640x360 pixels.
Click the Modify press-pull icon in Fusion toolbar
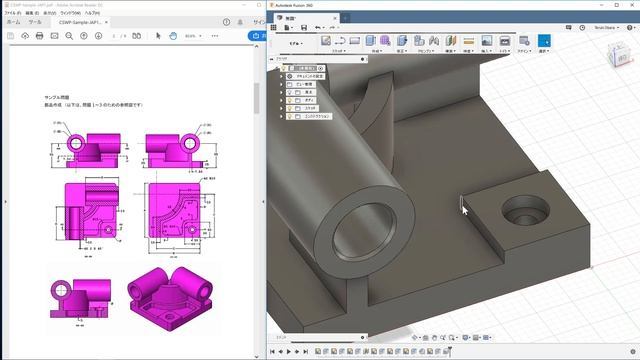tap(402, 41)
